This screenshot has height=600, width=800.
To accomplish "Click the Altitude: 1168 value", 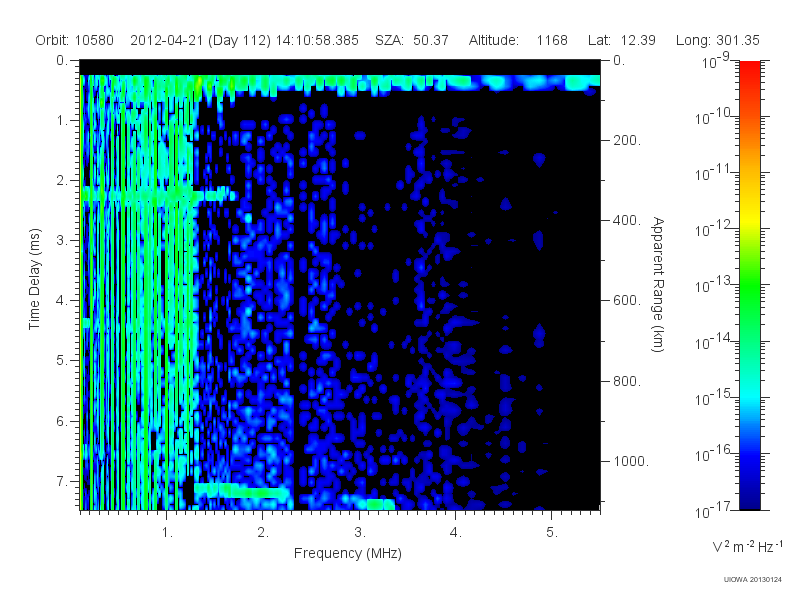I will pos(518,40).
